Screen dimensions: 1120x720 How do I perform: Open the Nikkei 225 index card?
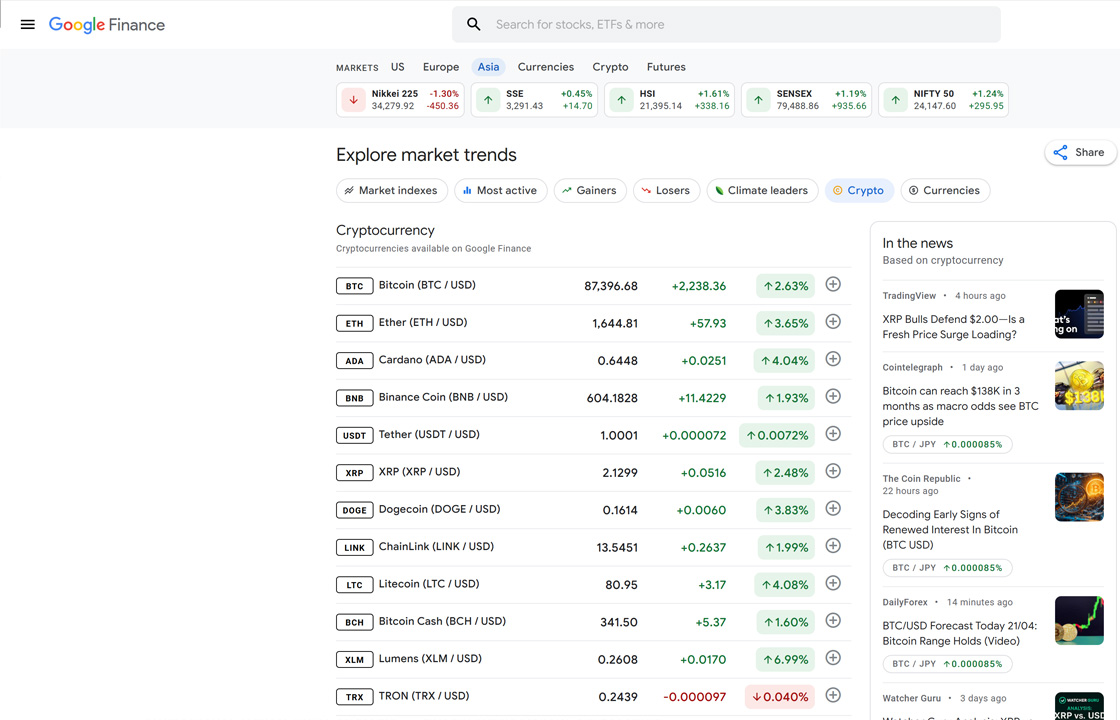[400, 100]
